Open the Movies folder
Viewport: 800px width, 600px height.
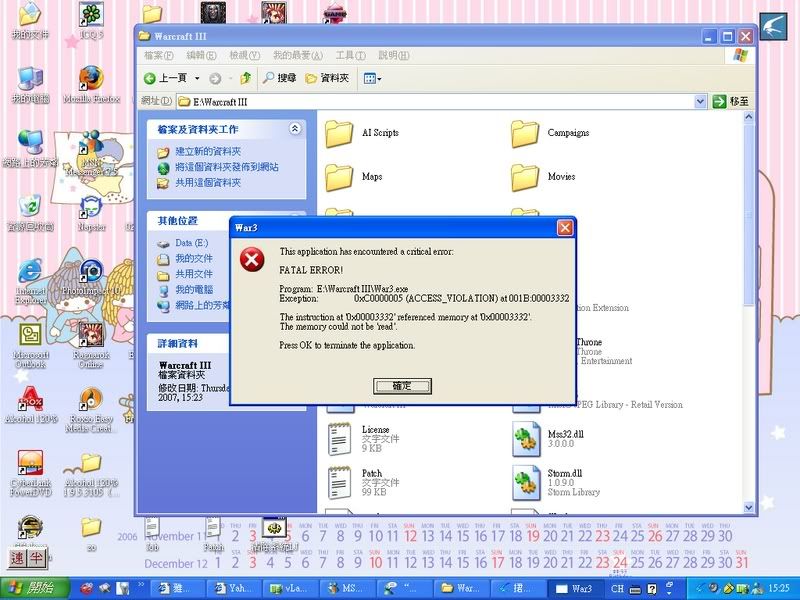tap(525, 177)
